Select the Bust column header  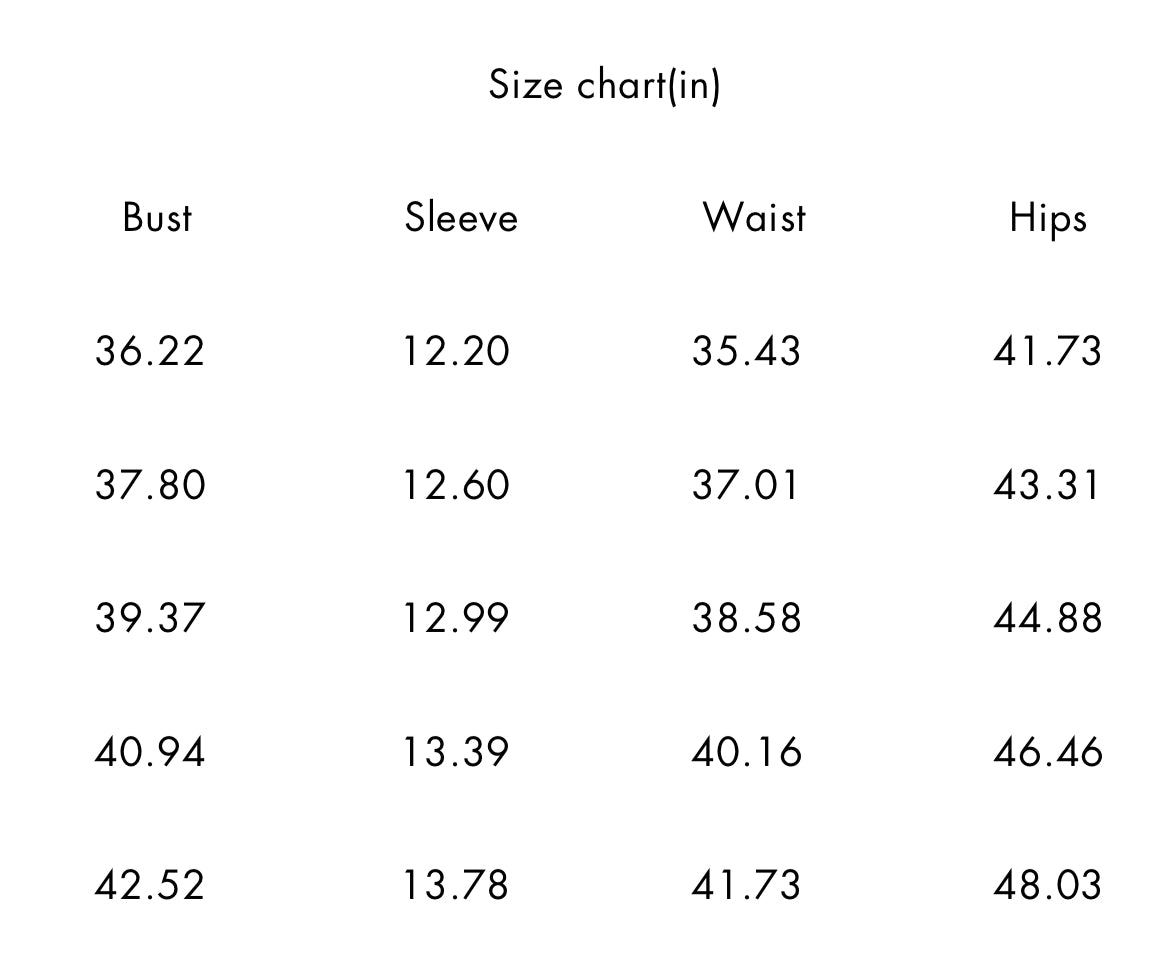click(x=157, y=218)
